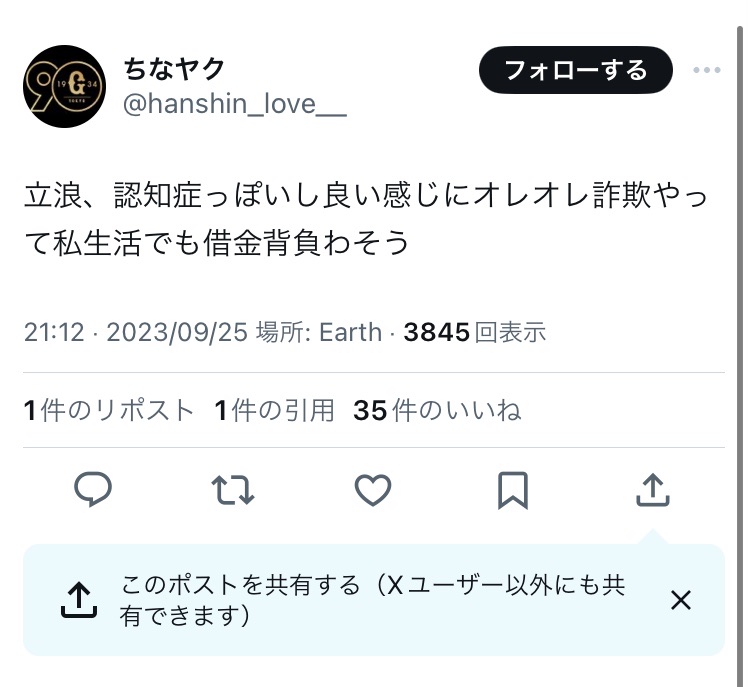This screenshot has width=749, height=687.
Task: Click the @hanshin_love__ handle
Action: 235,104
